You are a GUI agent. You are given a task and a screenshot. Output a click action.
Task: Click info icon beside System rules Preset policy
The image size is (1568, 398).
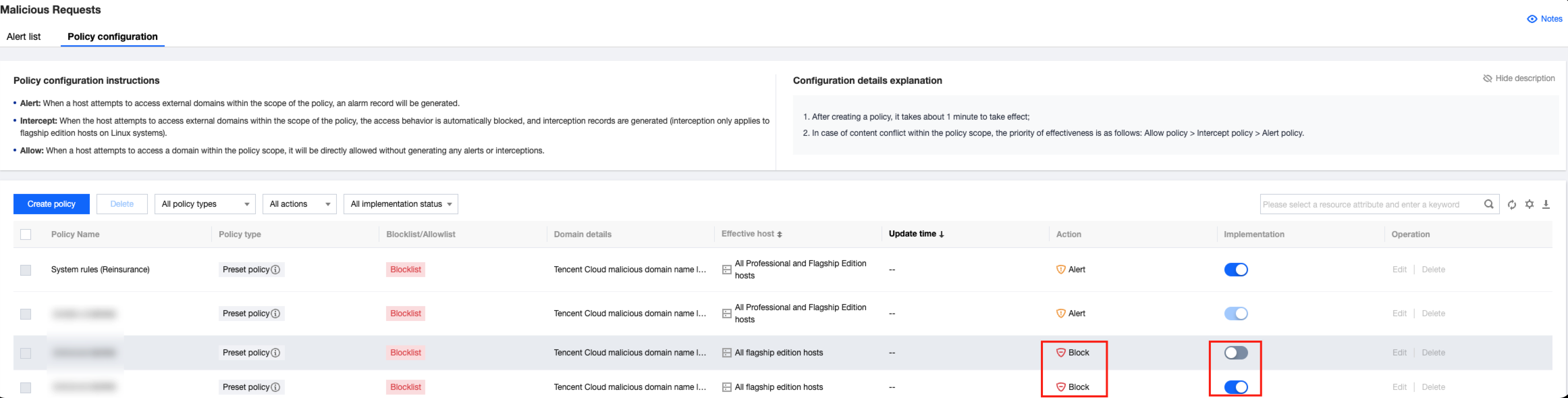pos(275,270)
